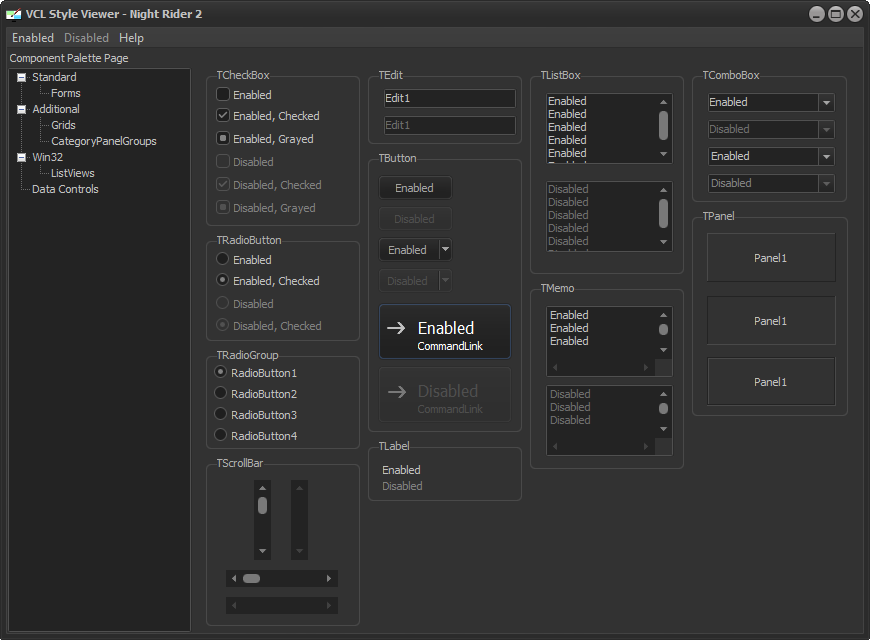The image size is (870, 640).
Task: Click the Enabled CommandLink button
Action: click(444, 331)
